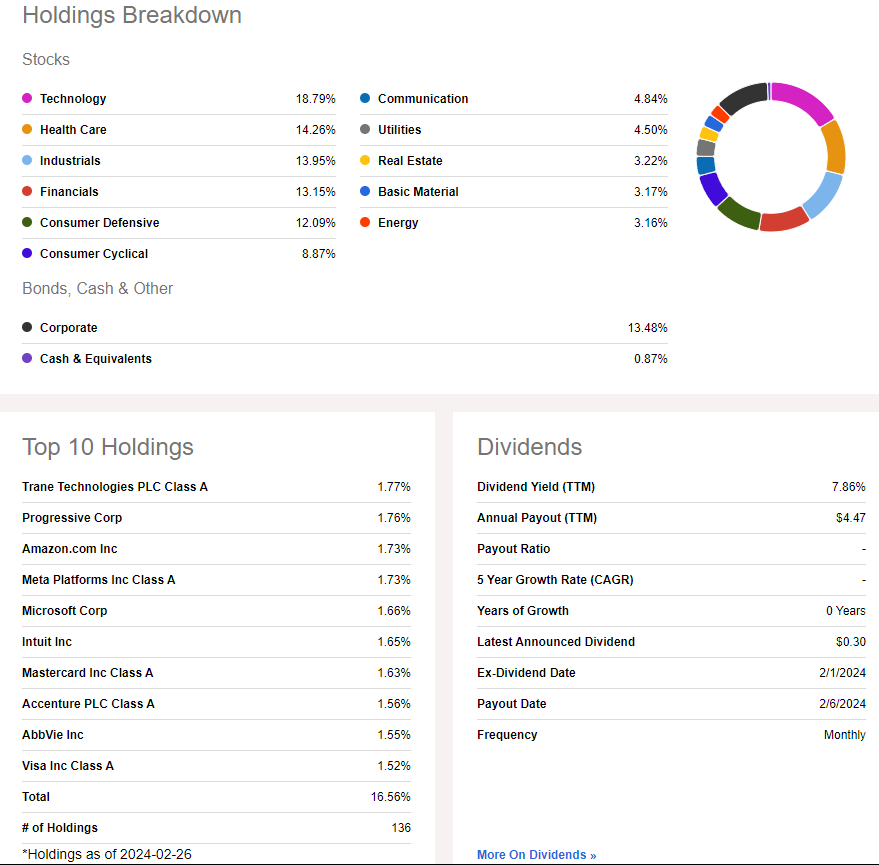This screenshot has width=879, height=865.
Task: Open the More On Dividends link
Action: 536,855
